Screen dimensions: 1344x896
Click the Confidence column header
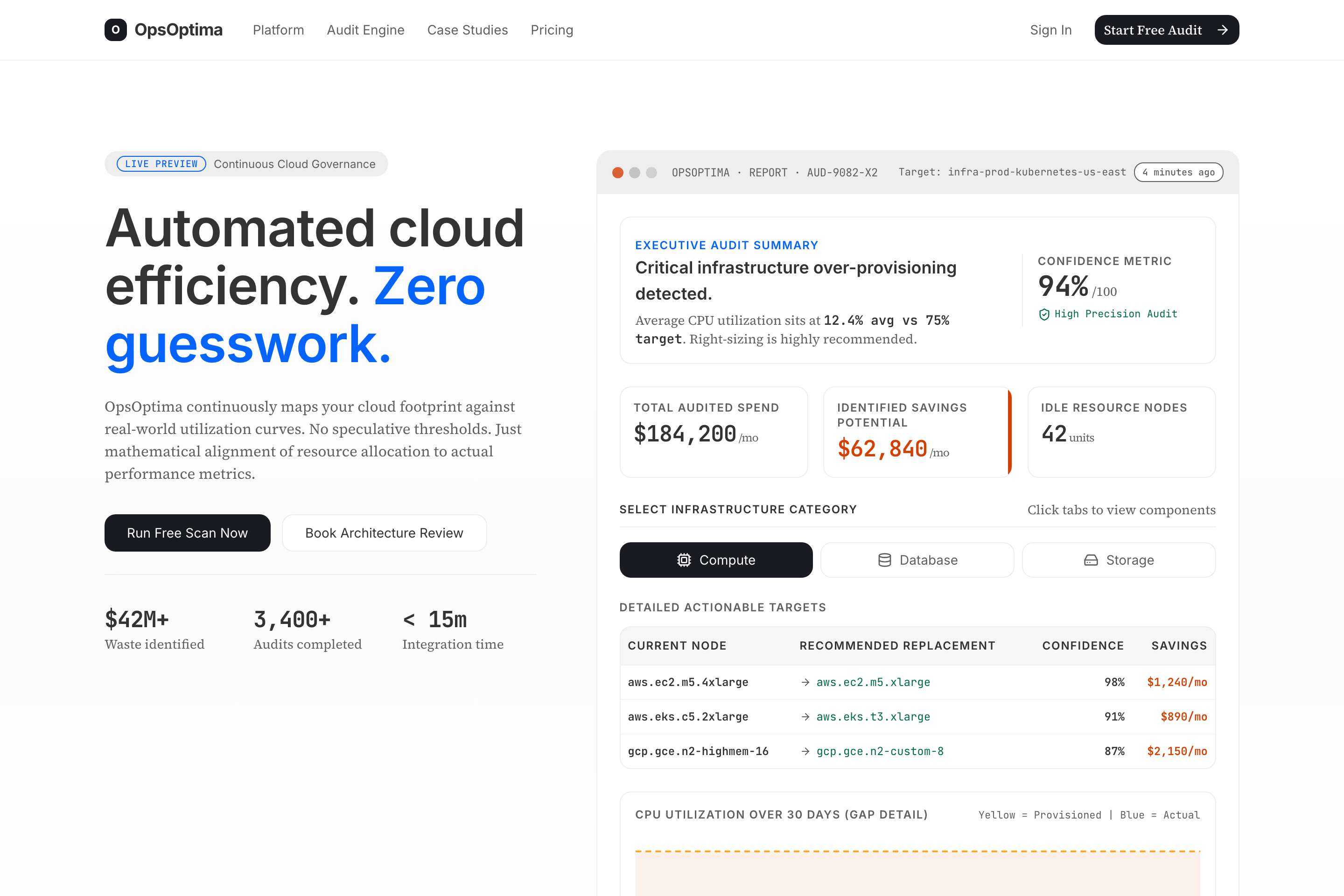click(x=1083, y=646)
